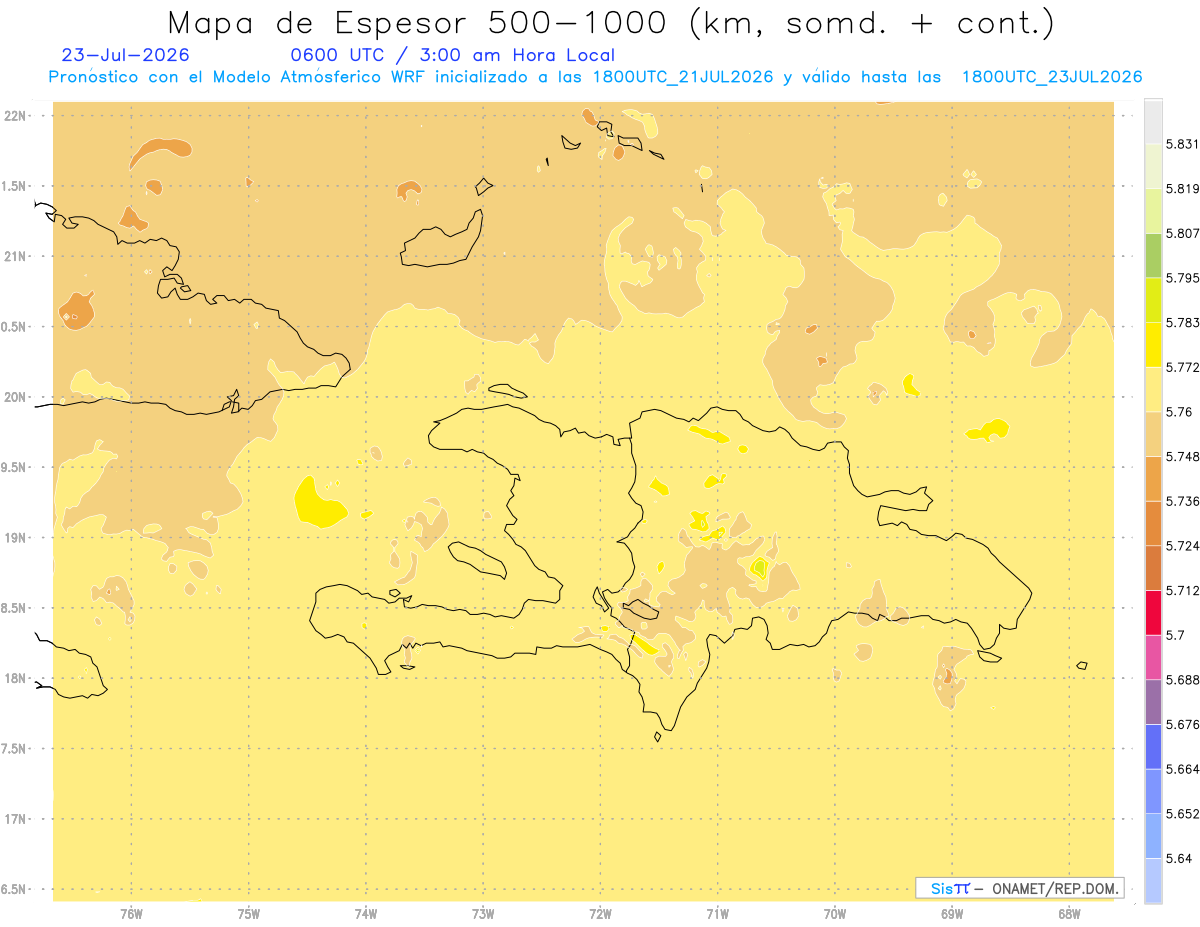Choose the purple swatch in the color scale
The image size is (1200, 927).
[x=1153, y=702]
